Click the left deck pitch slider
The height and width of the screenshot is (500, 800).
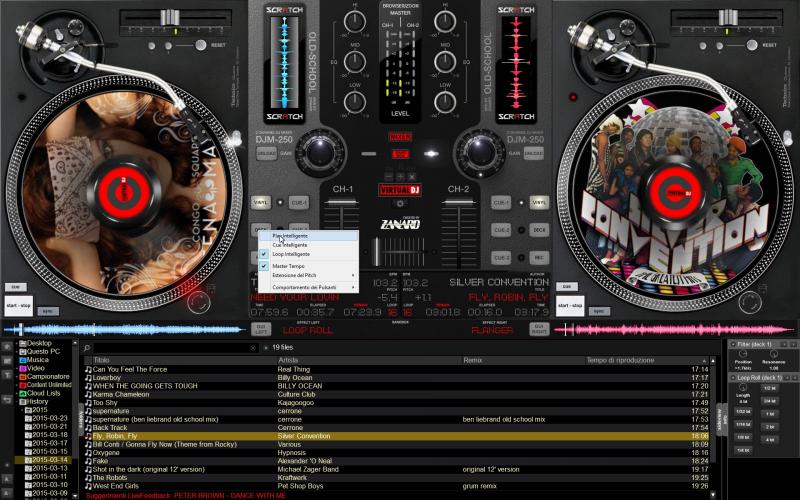point(170,18)
